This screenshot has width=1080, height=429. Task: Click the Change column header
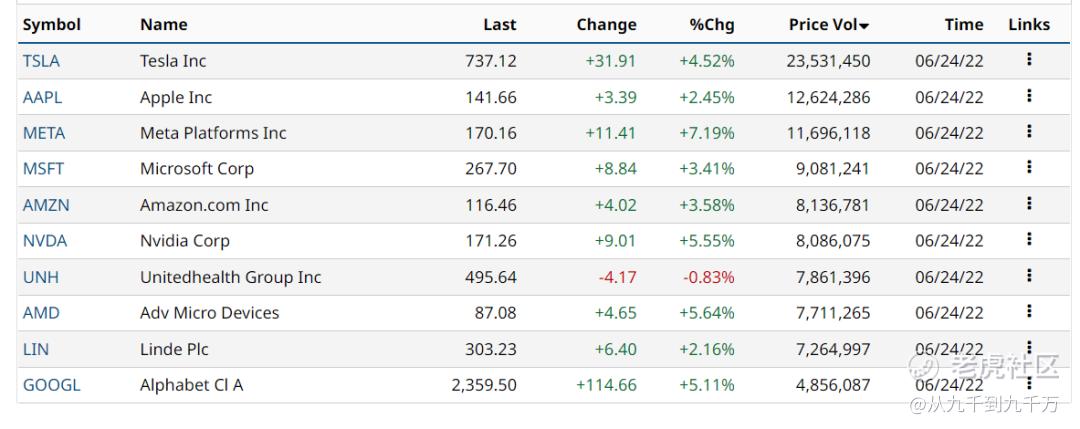pyautogui.click(x=606, y=25)
